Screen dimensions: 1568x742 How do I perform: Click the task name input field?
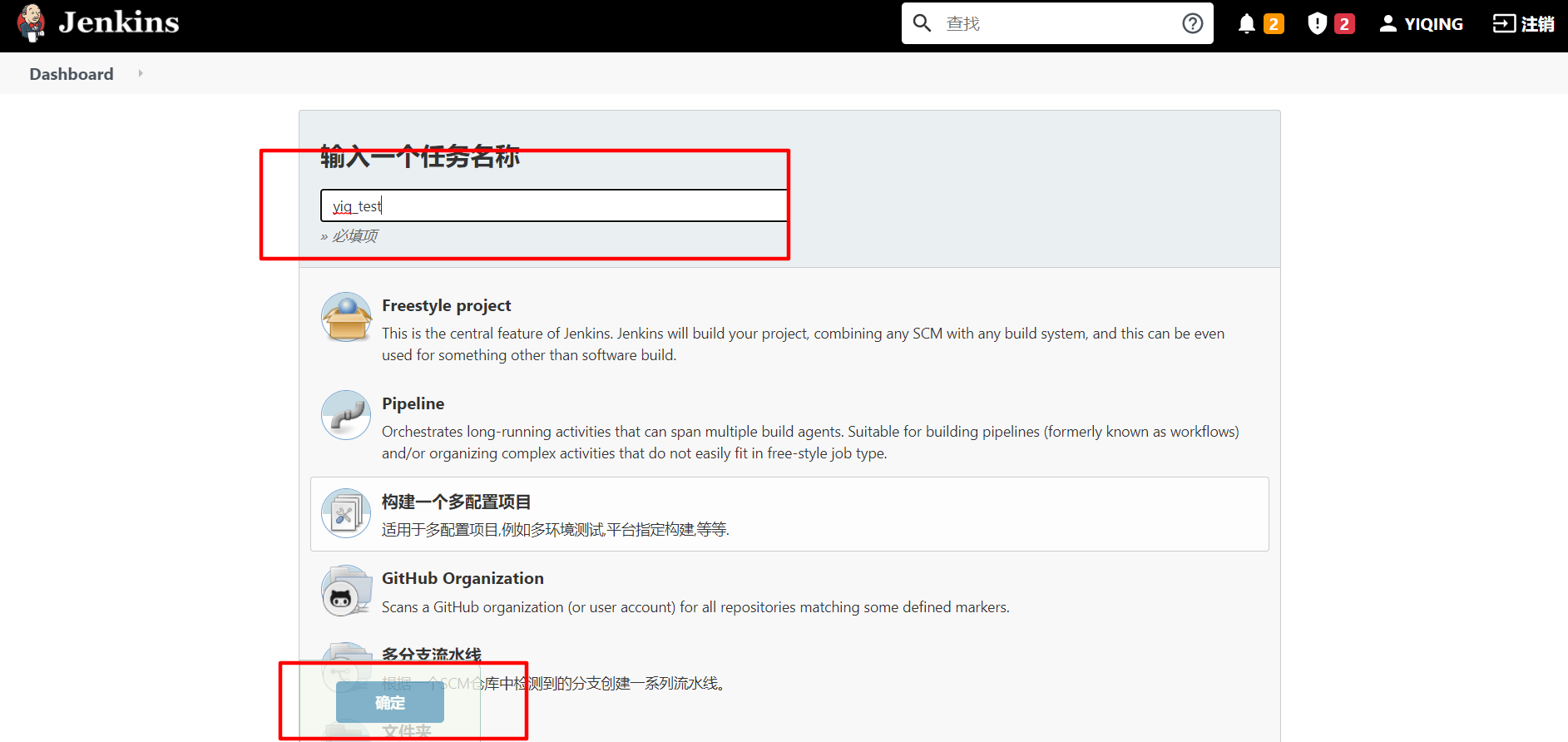point(554,205)
